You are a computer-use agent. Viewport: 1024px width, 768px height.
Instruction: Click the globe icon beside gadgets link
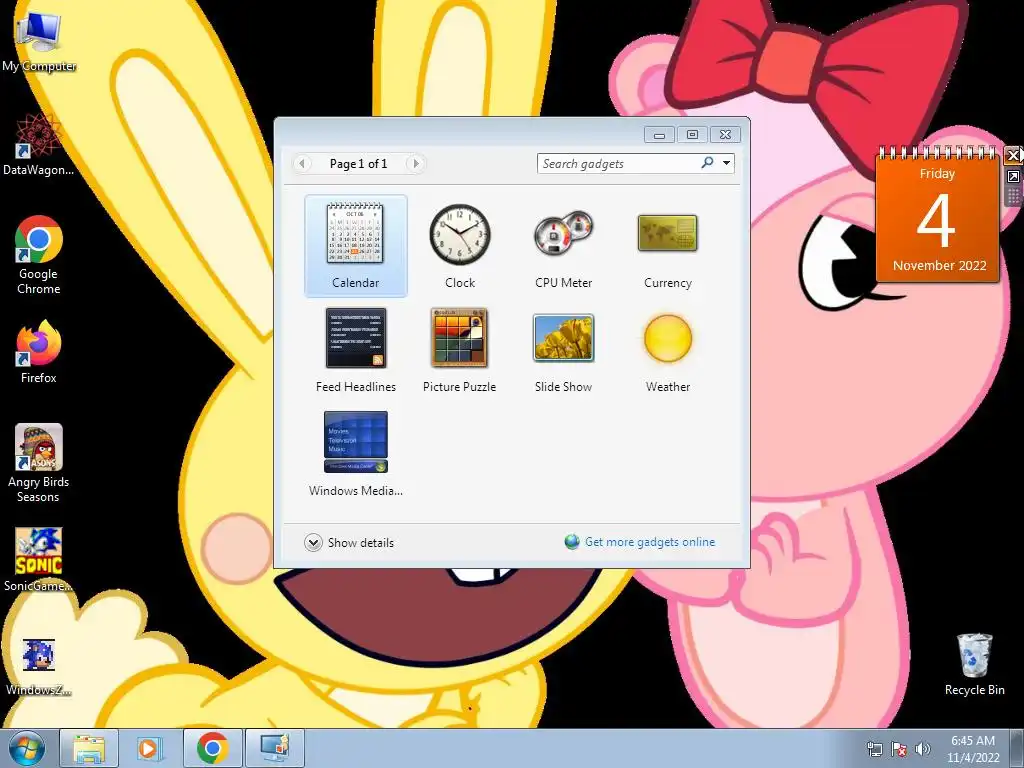pyautogui.click(x=572, y=542)
